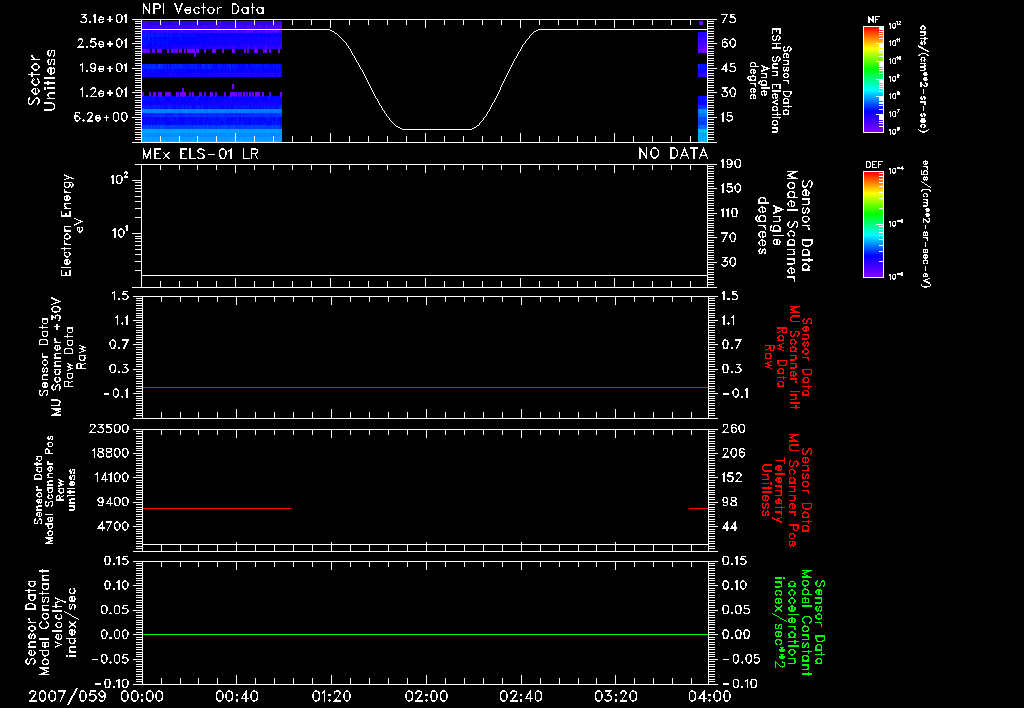Click the red MU Scanner Pos Telemetry axis title
Viewport: 1024px width, 708px height.
788,490
